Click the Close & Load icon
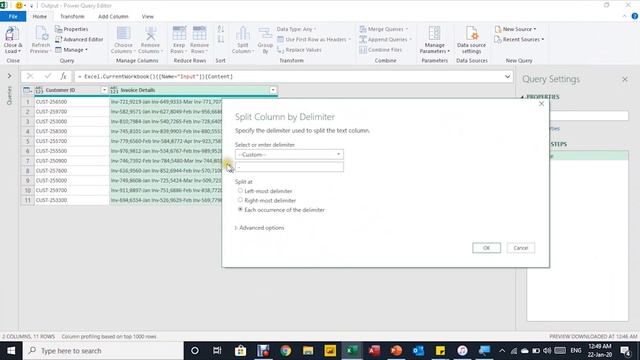 [x=13, y=34]
